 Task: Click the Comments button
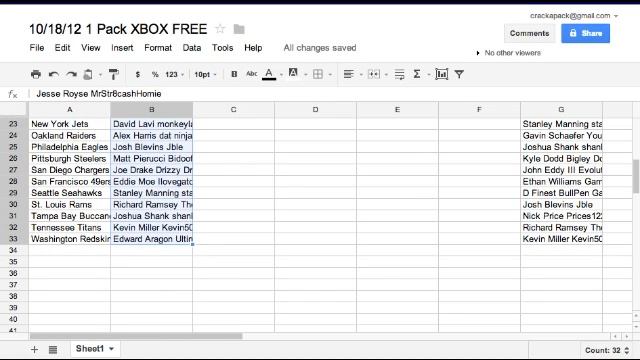pyautogui.click(x=529, y=33)
